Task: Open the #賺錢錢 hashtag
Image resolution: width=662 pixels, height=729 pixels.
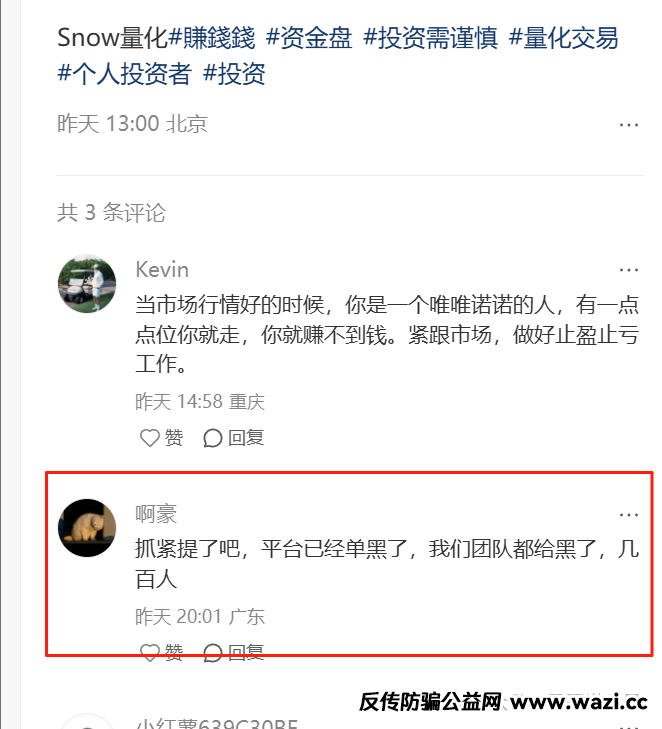Action: [x=212, y=38]
